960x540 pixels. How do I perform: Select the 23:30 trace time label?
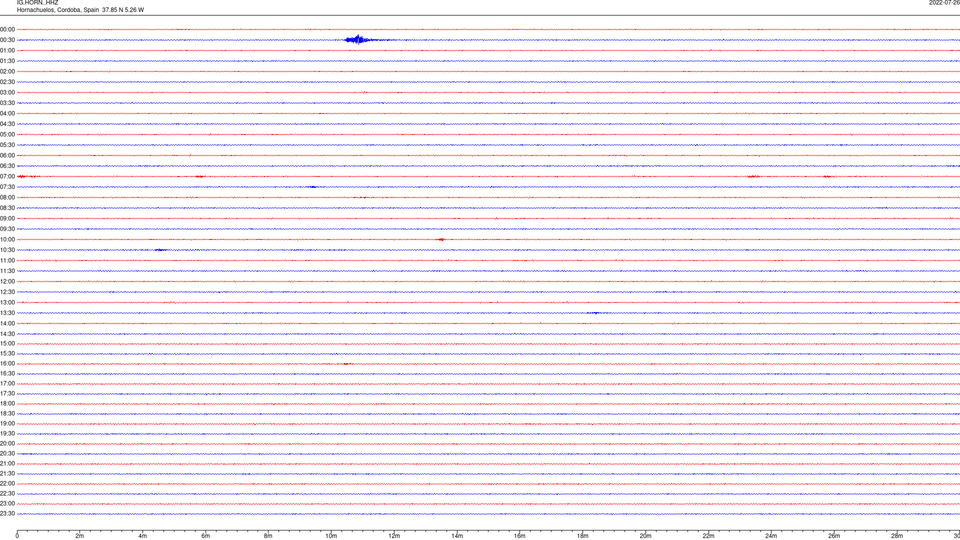click(x=7, y=514)
